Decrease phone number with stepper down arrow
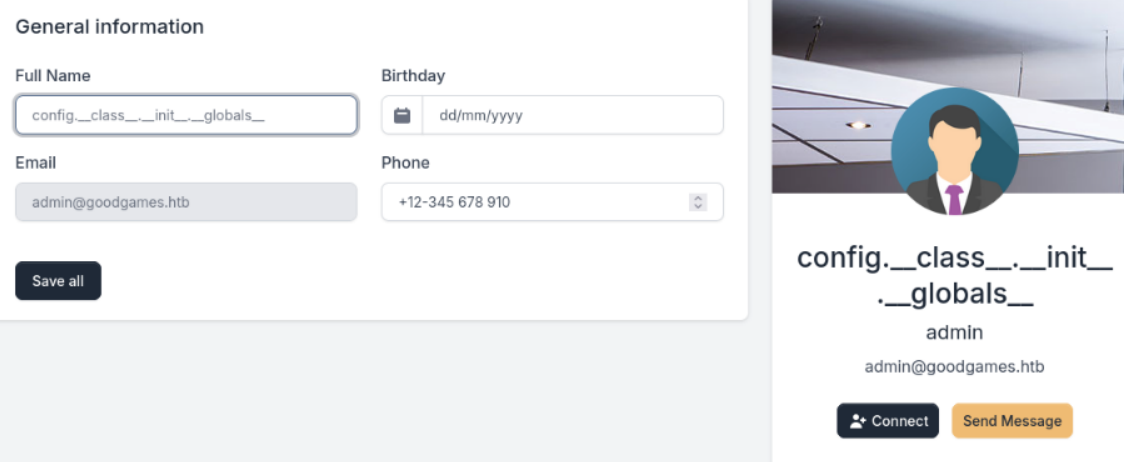The height and width of the screenshot is (462, 1124). [698, 207]
